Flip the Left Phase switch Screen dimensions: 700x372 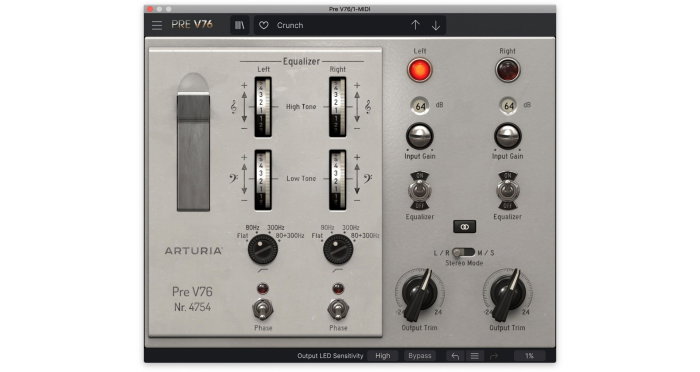point(263,309)
